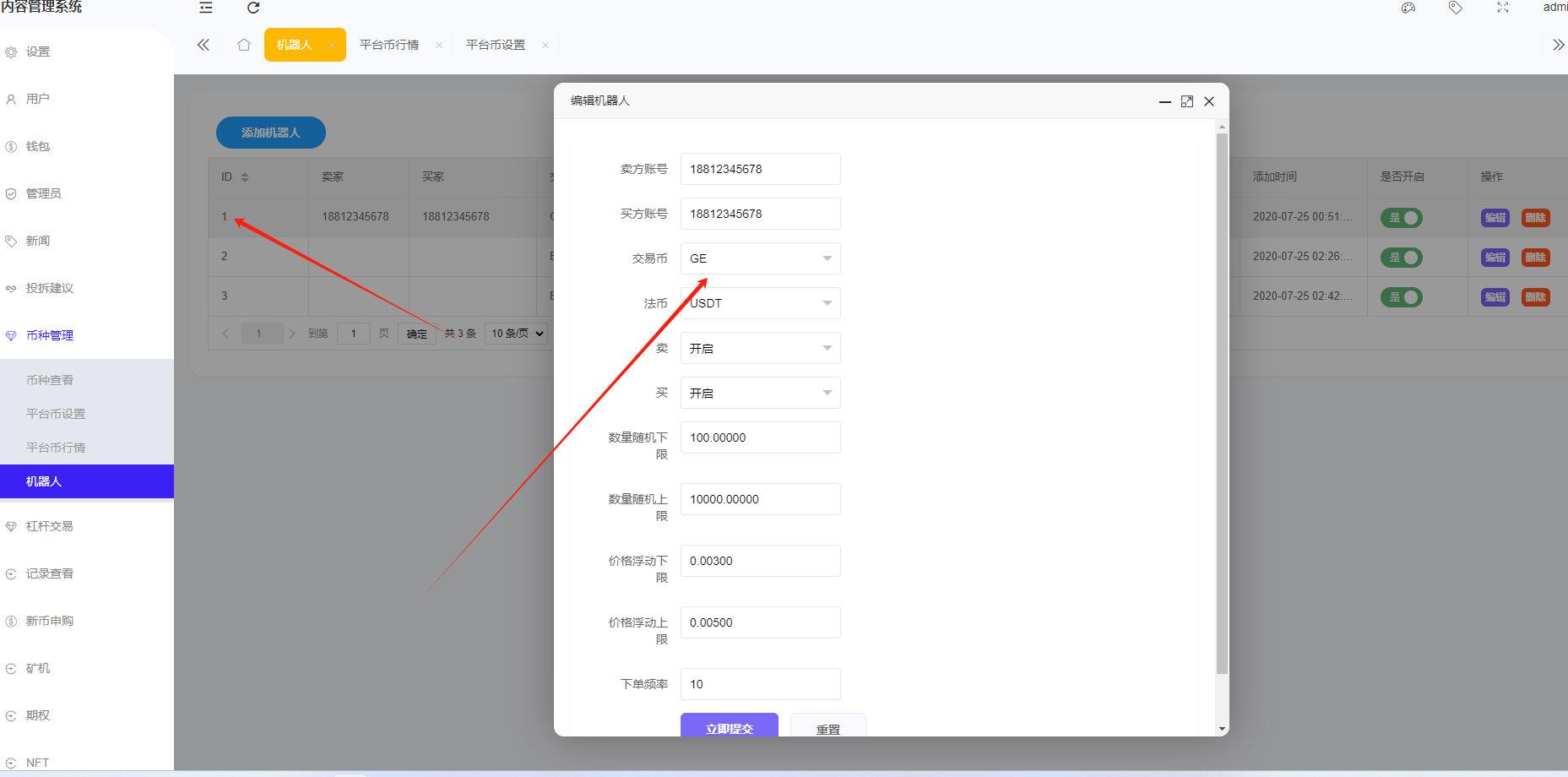Collapse the sidebar using the menu icon
Image resolution: width=1568 pixels, height=777 pixels.
click(x=205, y=8)
